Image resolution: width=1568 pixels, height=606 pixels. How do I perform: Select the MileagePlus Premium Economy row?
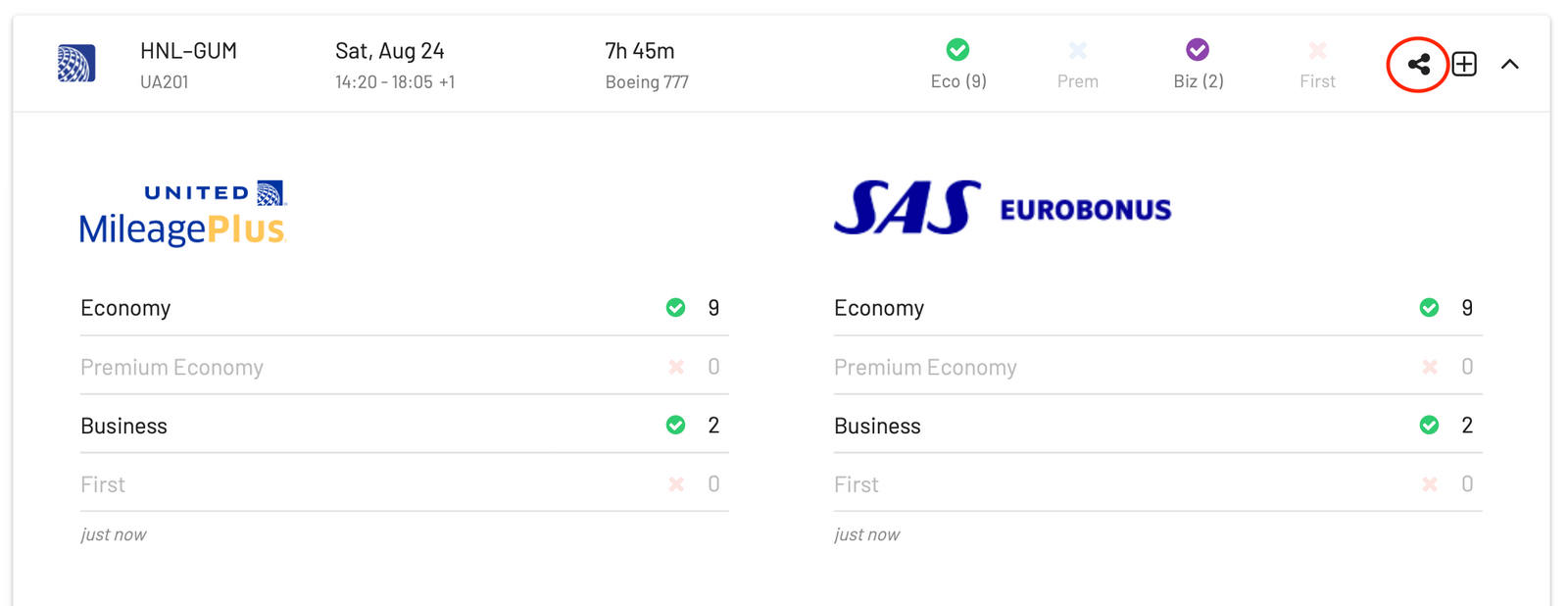pyautogui.click(x=404, y=366)
